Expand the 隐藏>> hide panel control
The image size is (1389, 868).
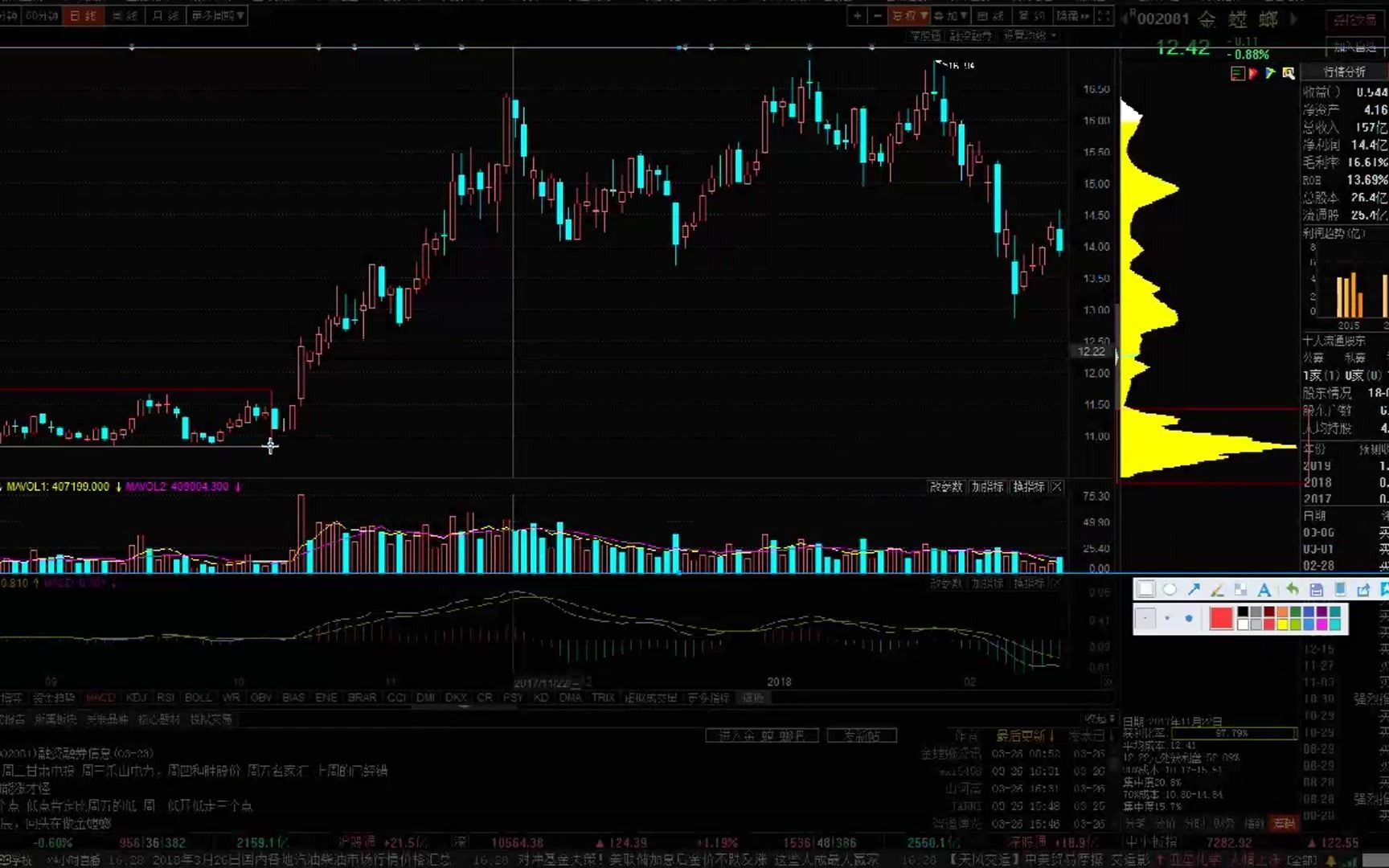tap(1073, 15)
